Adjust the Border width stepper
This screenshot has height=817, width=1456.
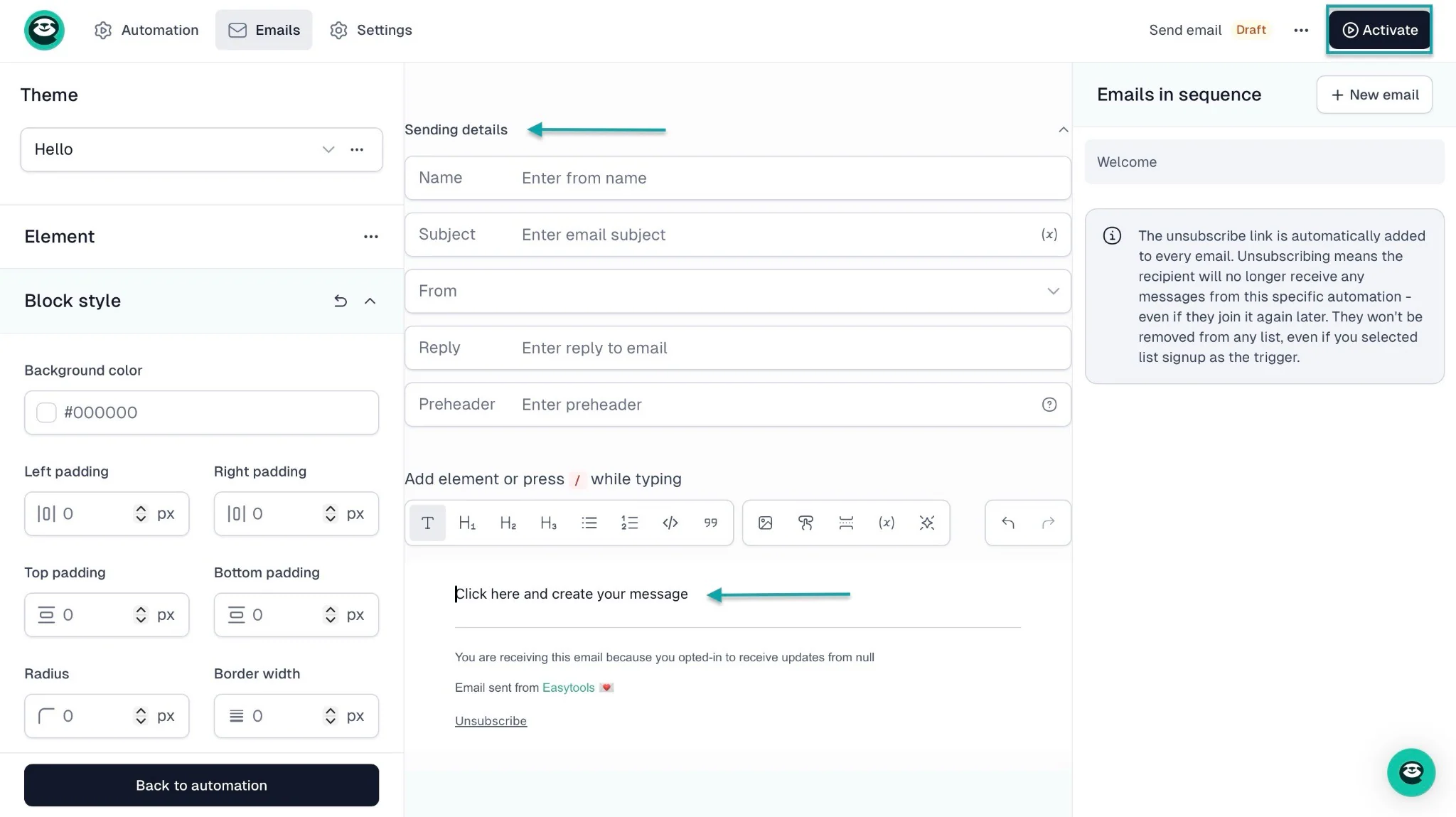330,715
